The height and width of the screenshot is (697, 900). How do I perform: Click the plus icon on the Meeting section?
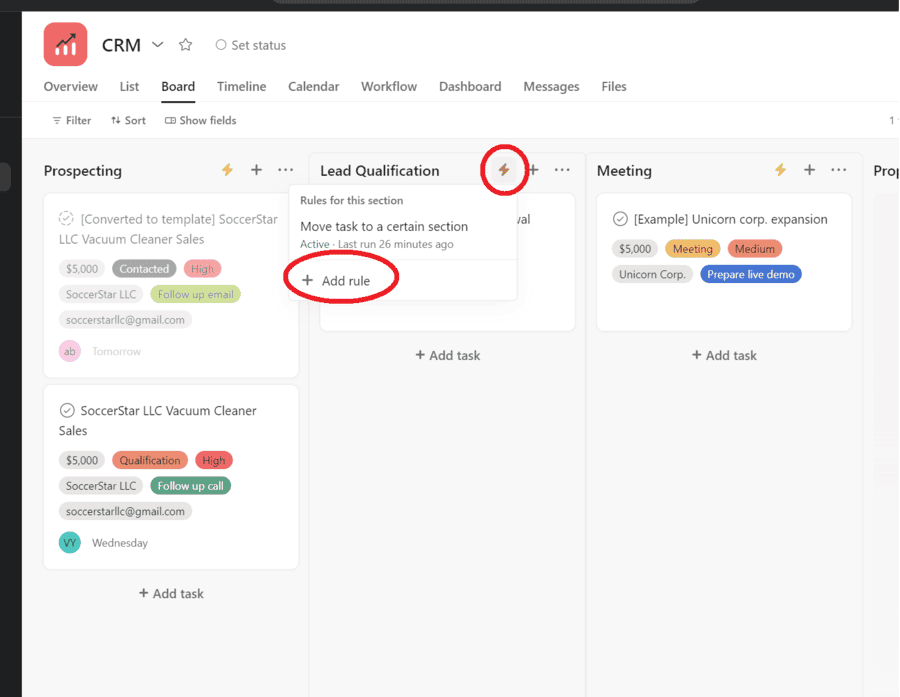tap(809, 170)
